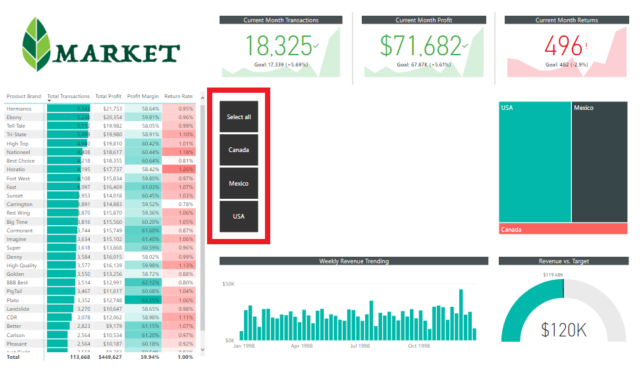Select the Tri-State brand row
The width and height of the screenshot is (640, 368).
[100, 134]
